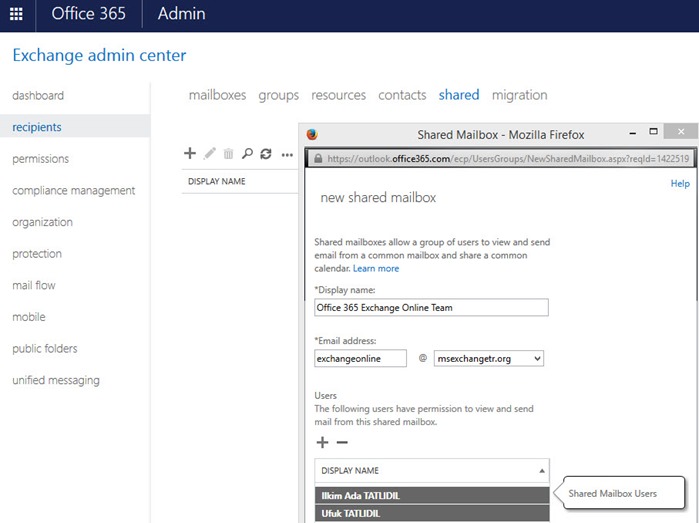Screen dimensions: 699x523
Task: Click the search magnifier icon in toolbar
Action: [247, 154]
